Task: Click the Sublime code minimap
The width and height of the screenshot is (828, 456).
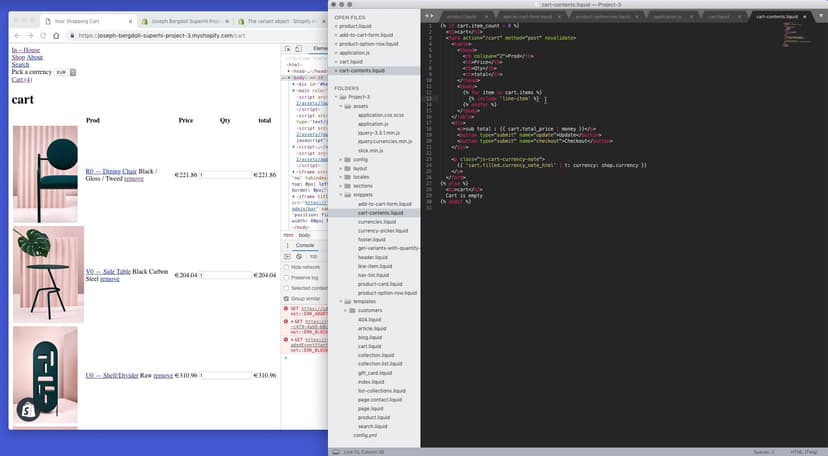Action: (797, 34)
